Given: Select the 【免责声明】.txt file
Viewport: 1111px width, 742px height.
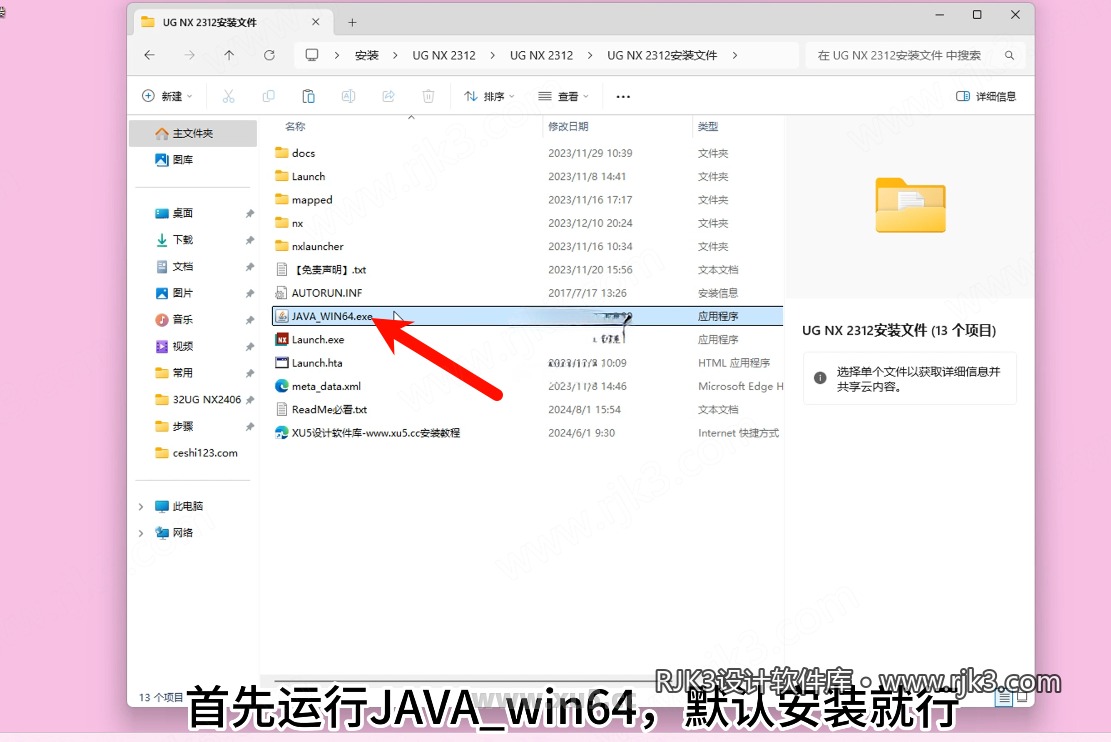Looking at the screenshot, I should [528, 270].
